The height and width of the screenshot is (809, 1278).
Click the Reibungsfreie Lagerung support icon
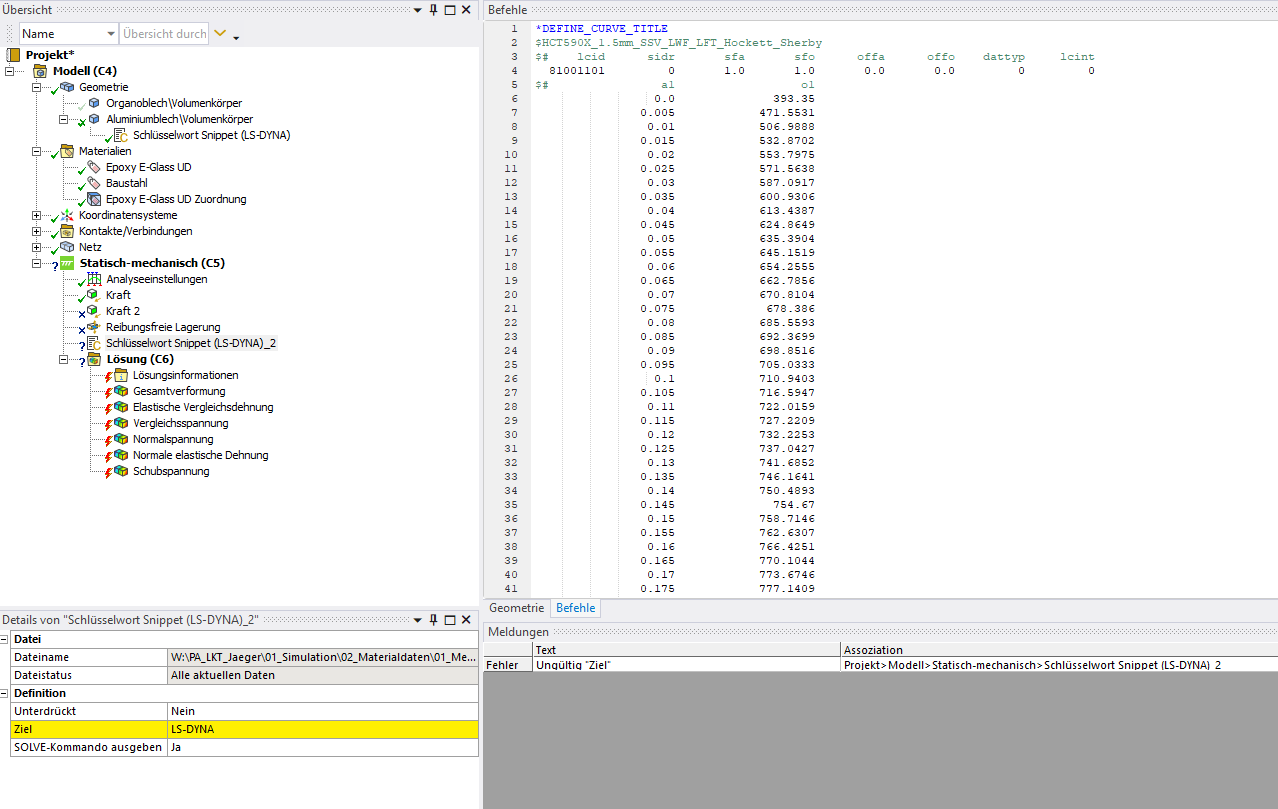coord(93,327)
